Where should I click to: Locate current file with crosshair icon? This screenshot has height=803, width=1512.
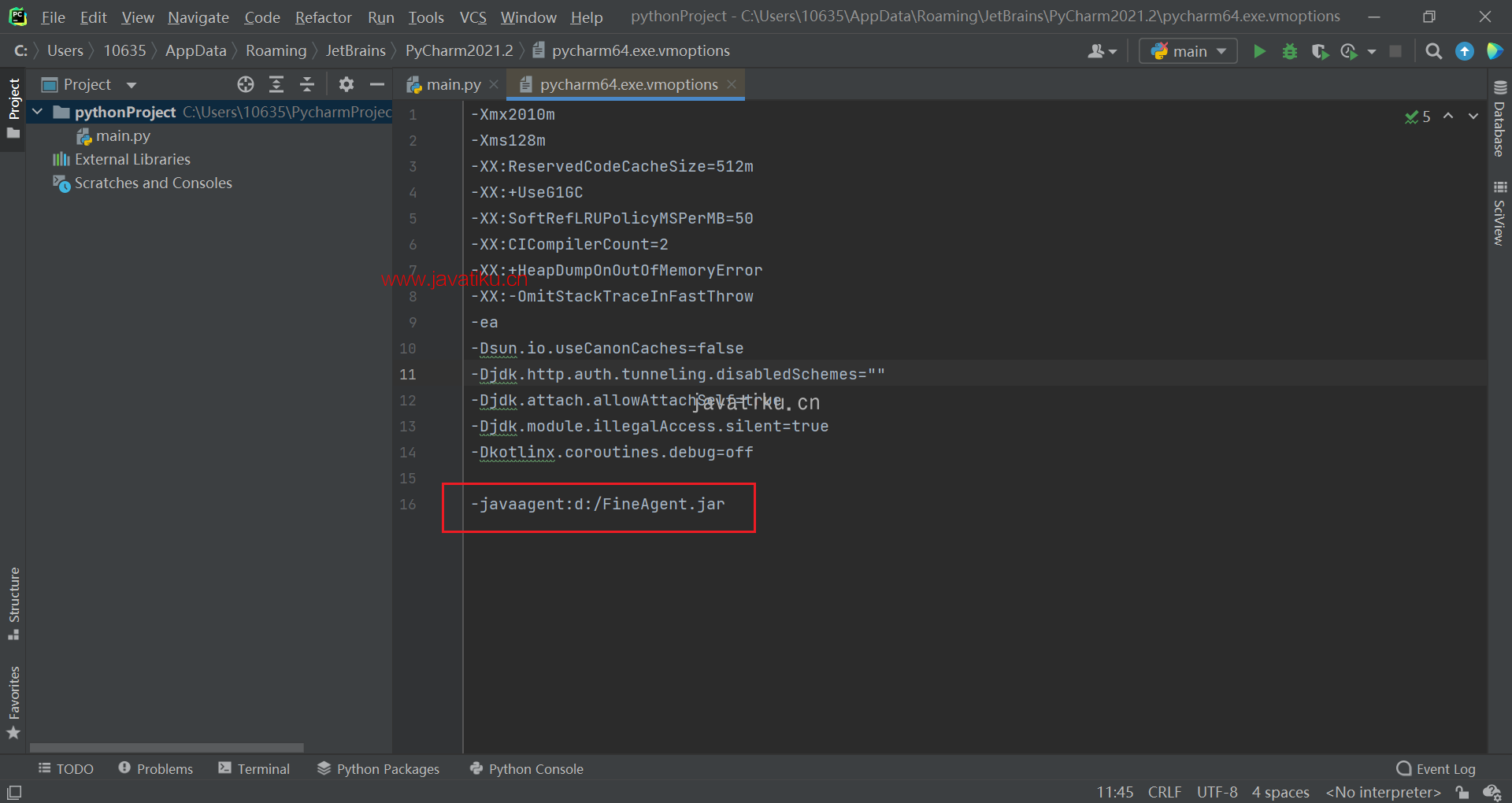[x=246, y=84]
